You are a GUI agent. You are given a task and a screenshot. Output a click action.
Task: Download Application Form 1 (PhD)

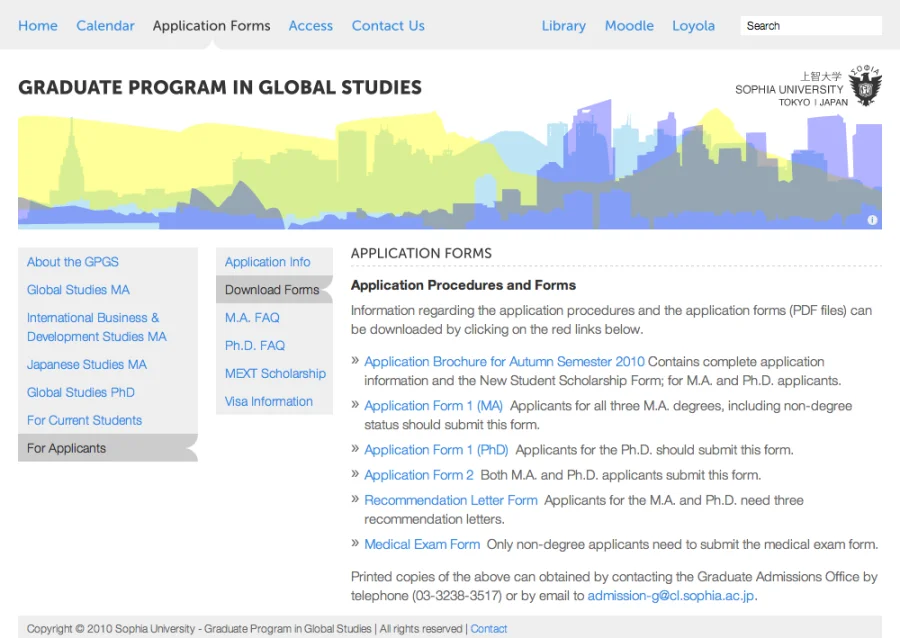436,450
